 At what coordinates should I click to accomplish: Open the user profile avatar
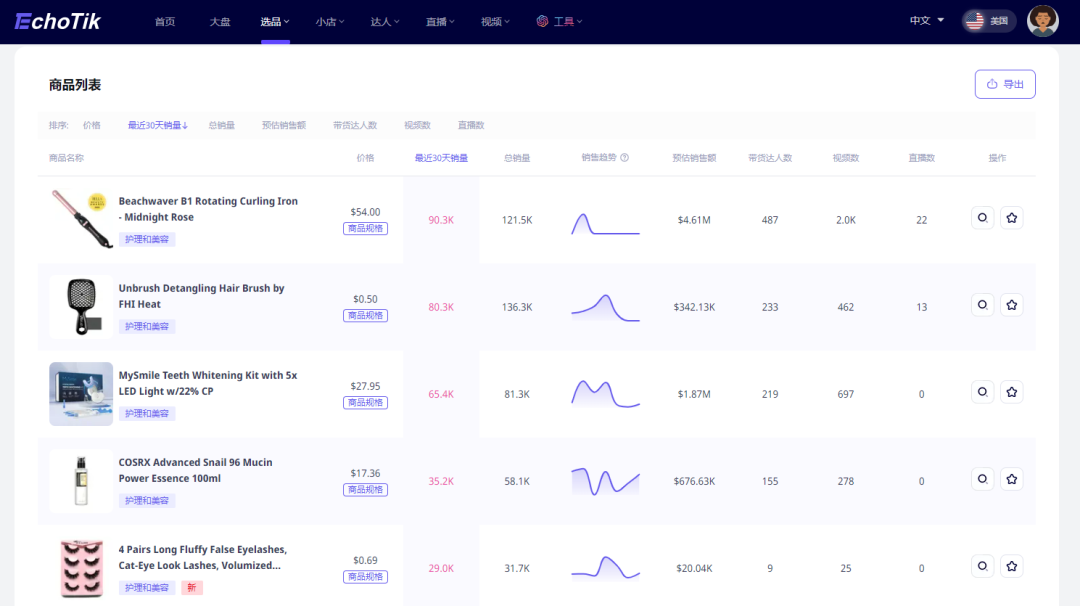coord(1042,21)
